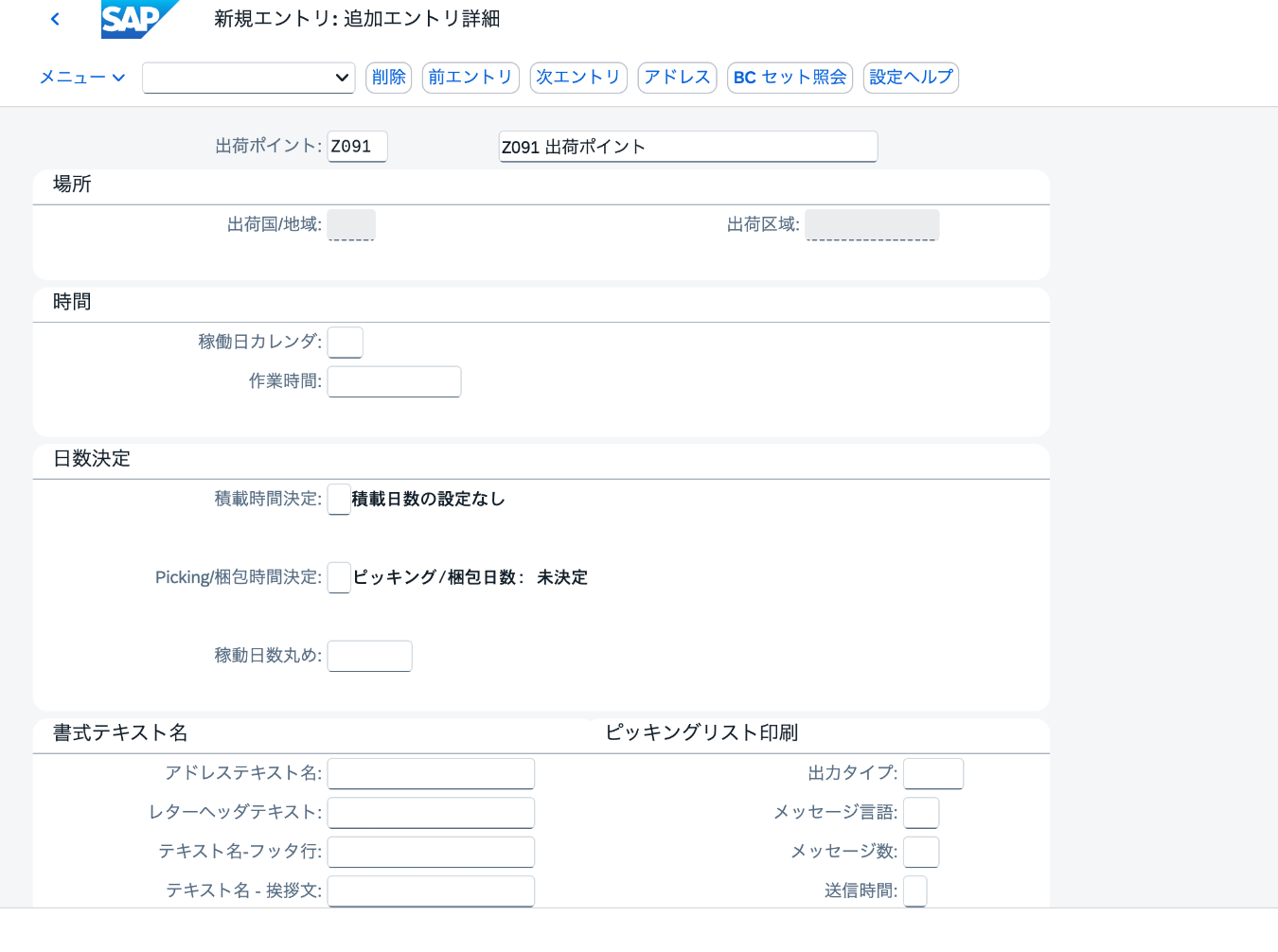Image resolution: width=1278 pixels, height=952 pixels.
Task: Click the メッセージ言語 input field
Action: point(921,813)
